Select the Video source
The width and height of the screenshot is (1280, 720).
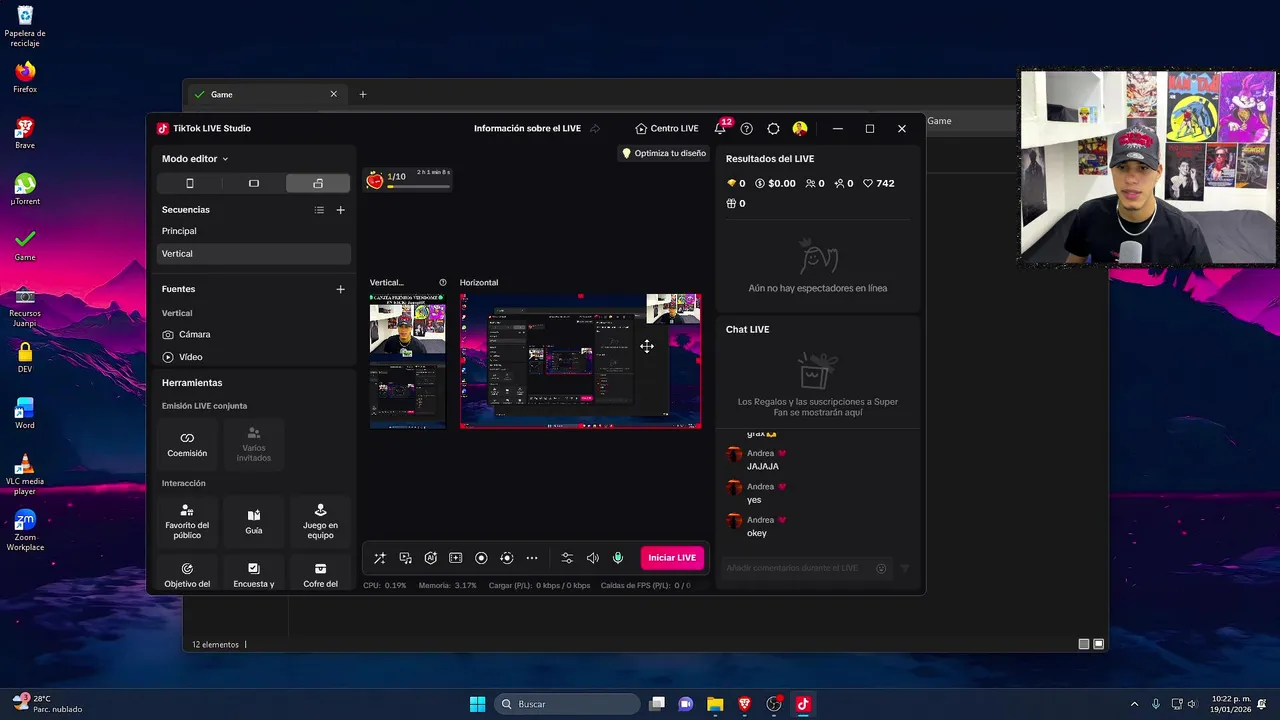pos(254,357)
